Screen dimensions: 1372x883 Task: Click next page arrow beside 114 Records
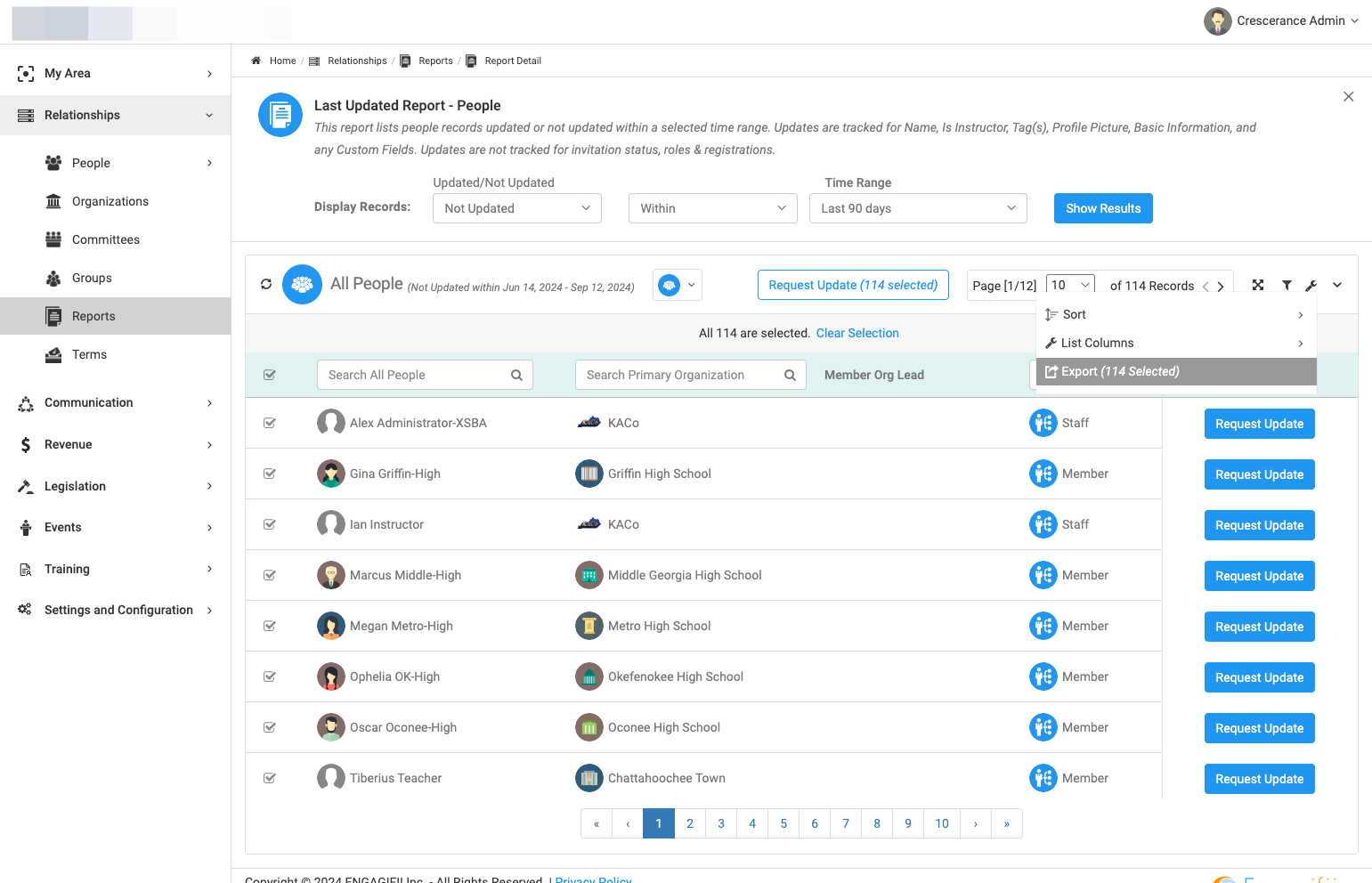1221,287
